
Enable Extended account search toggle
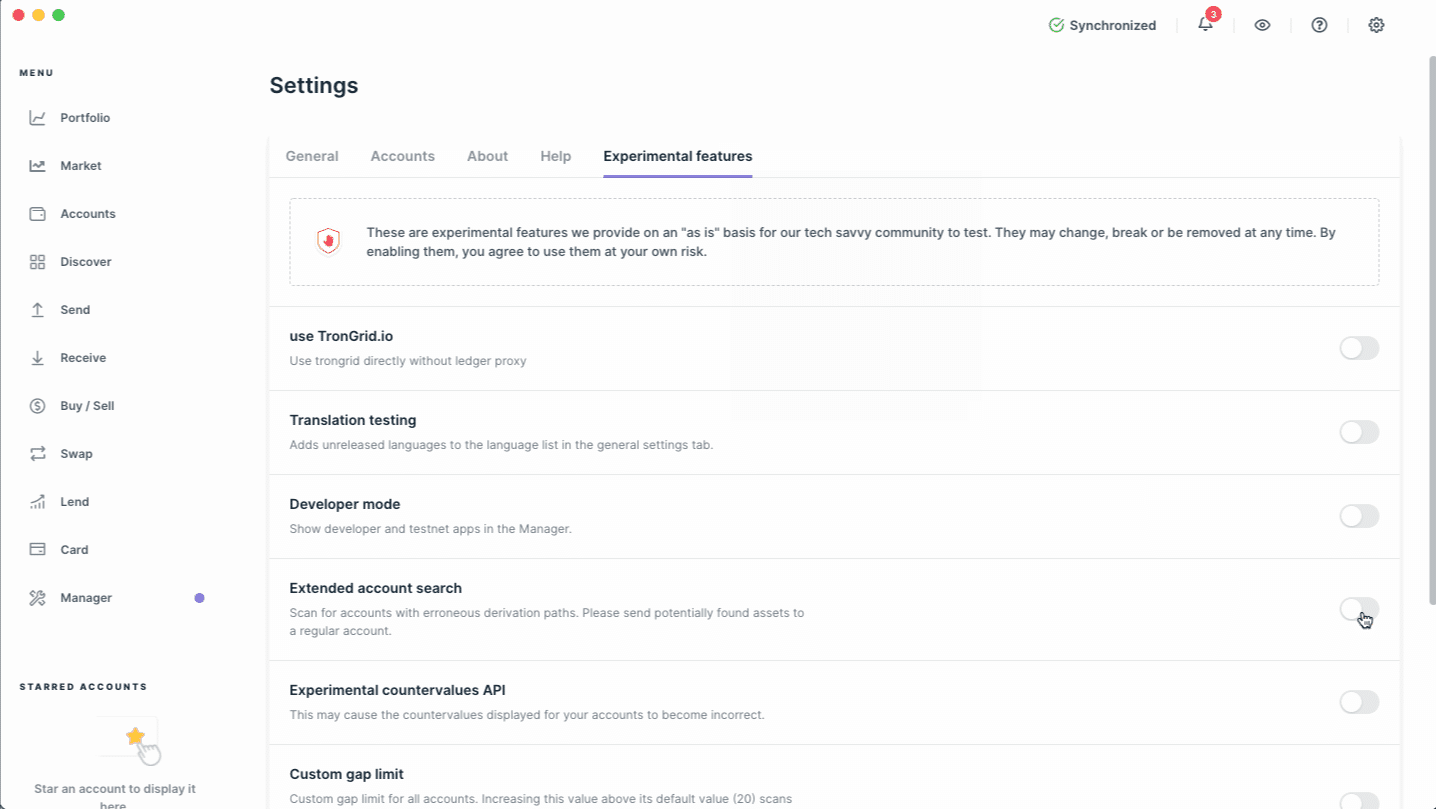(x=1358, y=609)
